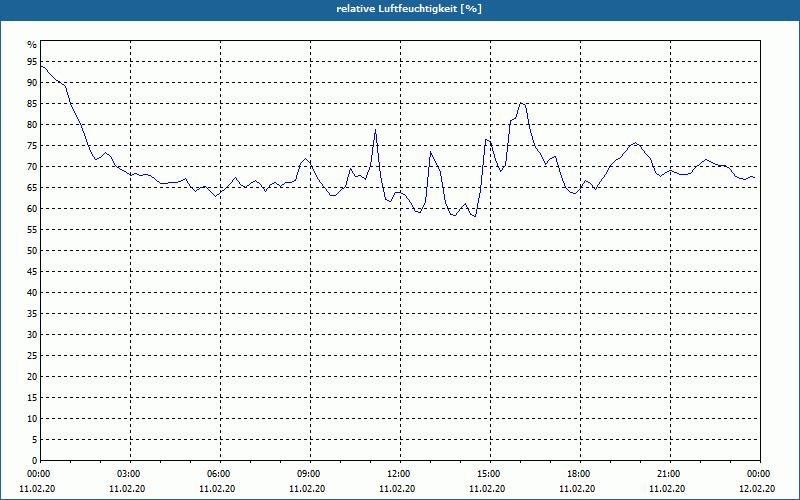This screenshot has width=800, height=500.
Task: Select the 35 y-axis label
Action: point(32,314)
